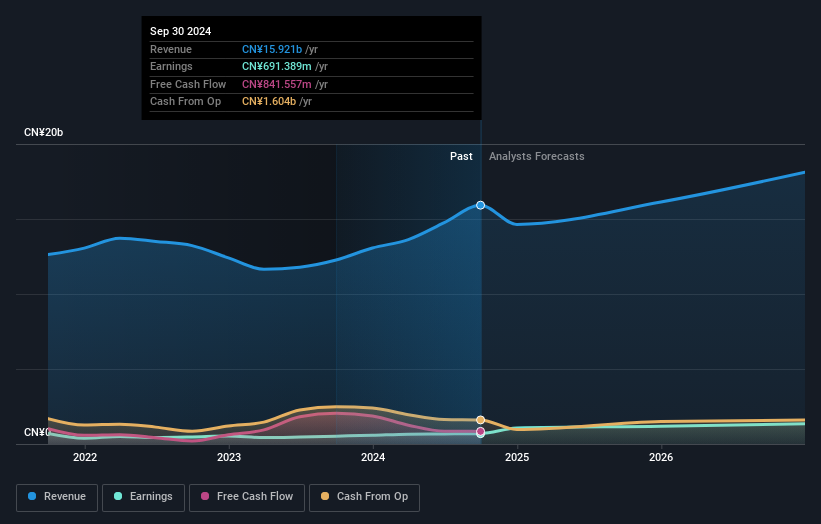
Task: Click the Earnings row label in tooltip
Action: tap(171, 66)
